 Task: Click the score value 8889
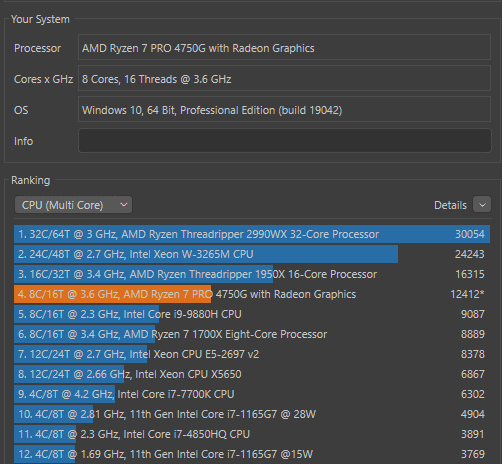click(473, 334)
